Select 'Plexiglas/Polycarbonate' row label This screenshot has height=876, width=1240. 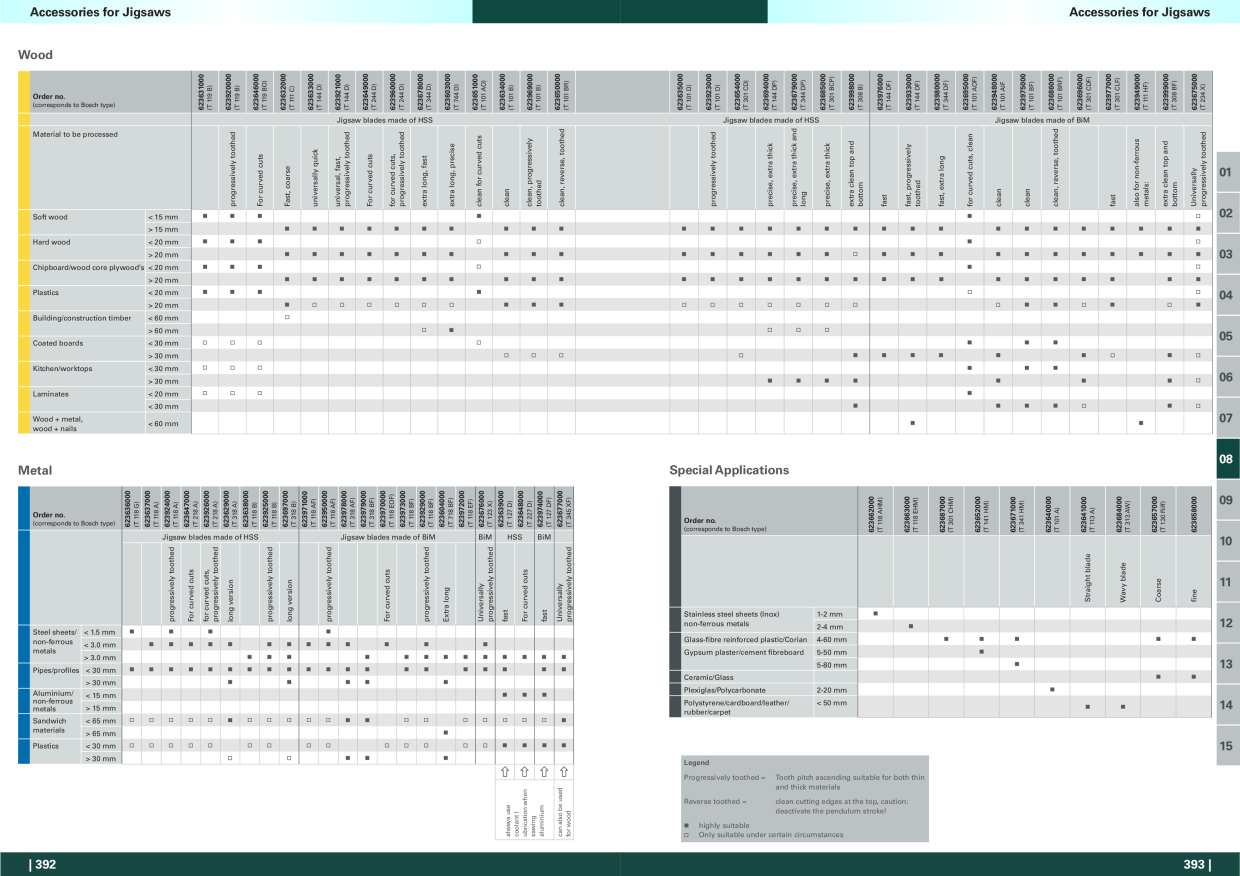tap(725, 690)
